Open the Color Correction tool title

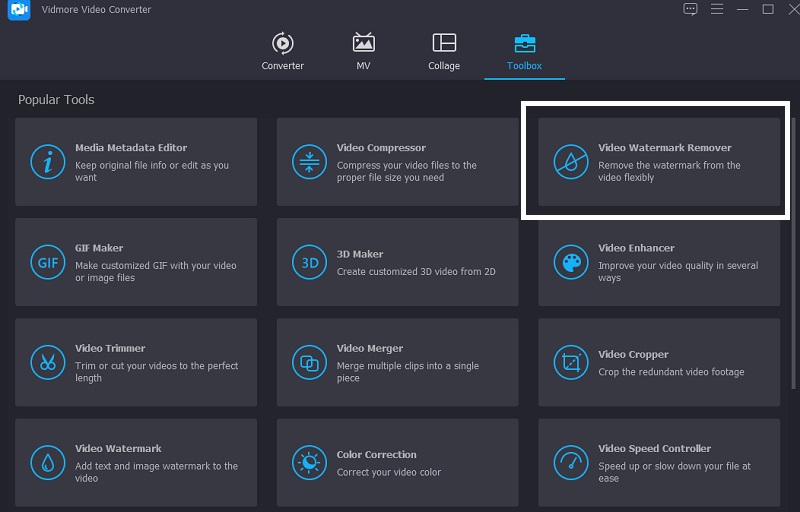click(376, 454)
